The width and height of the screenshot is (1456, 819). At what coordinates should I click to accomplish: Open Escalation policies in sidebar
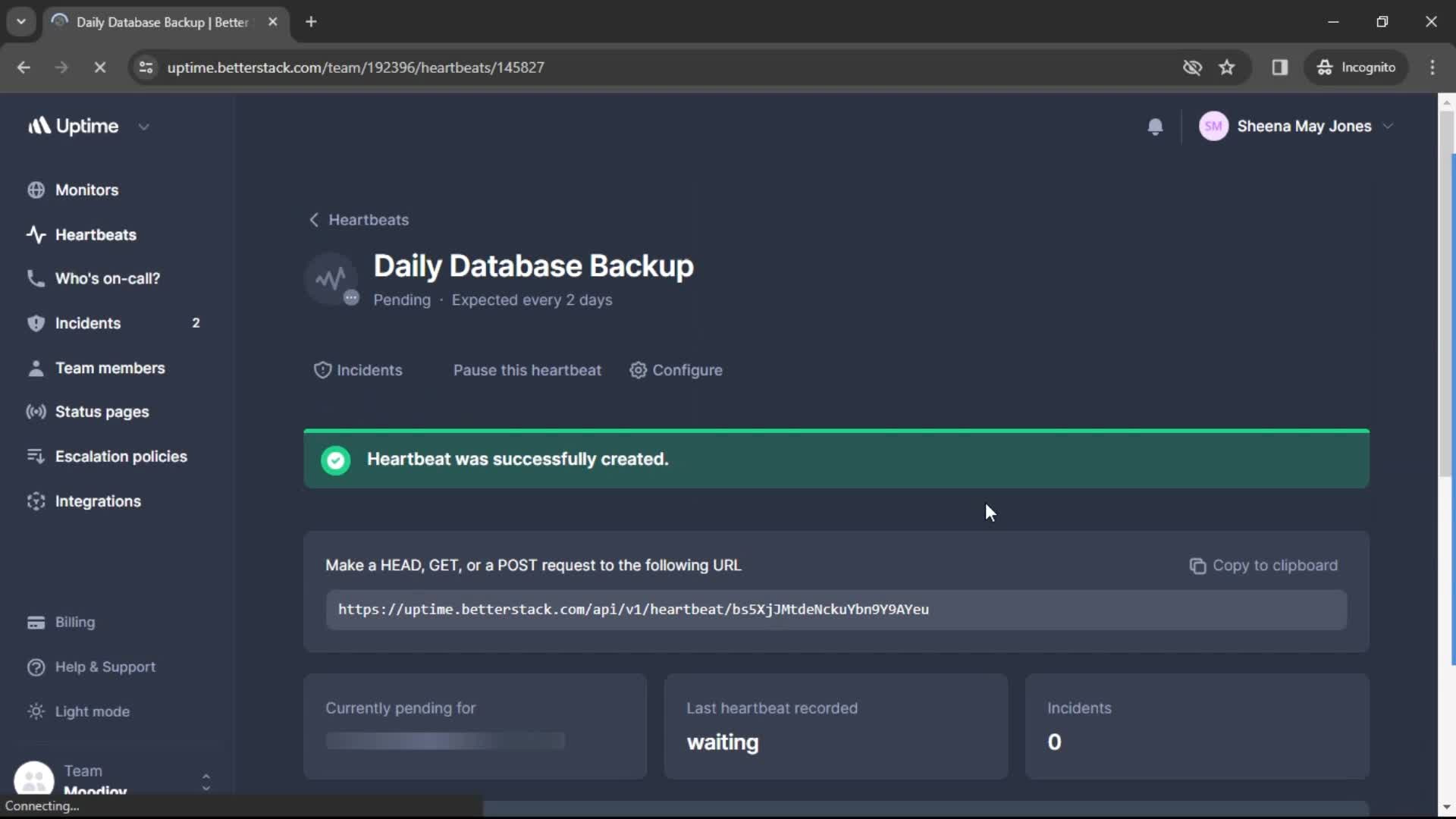(121, 457)
